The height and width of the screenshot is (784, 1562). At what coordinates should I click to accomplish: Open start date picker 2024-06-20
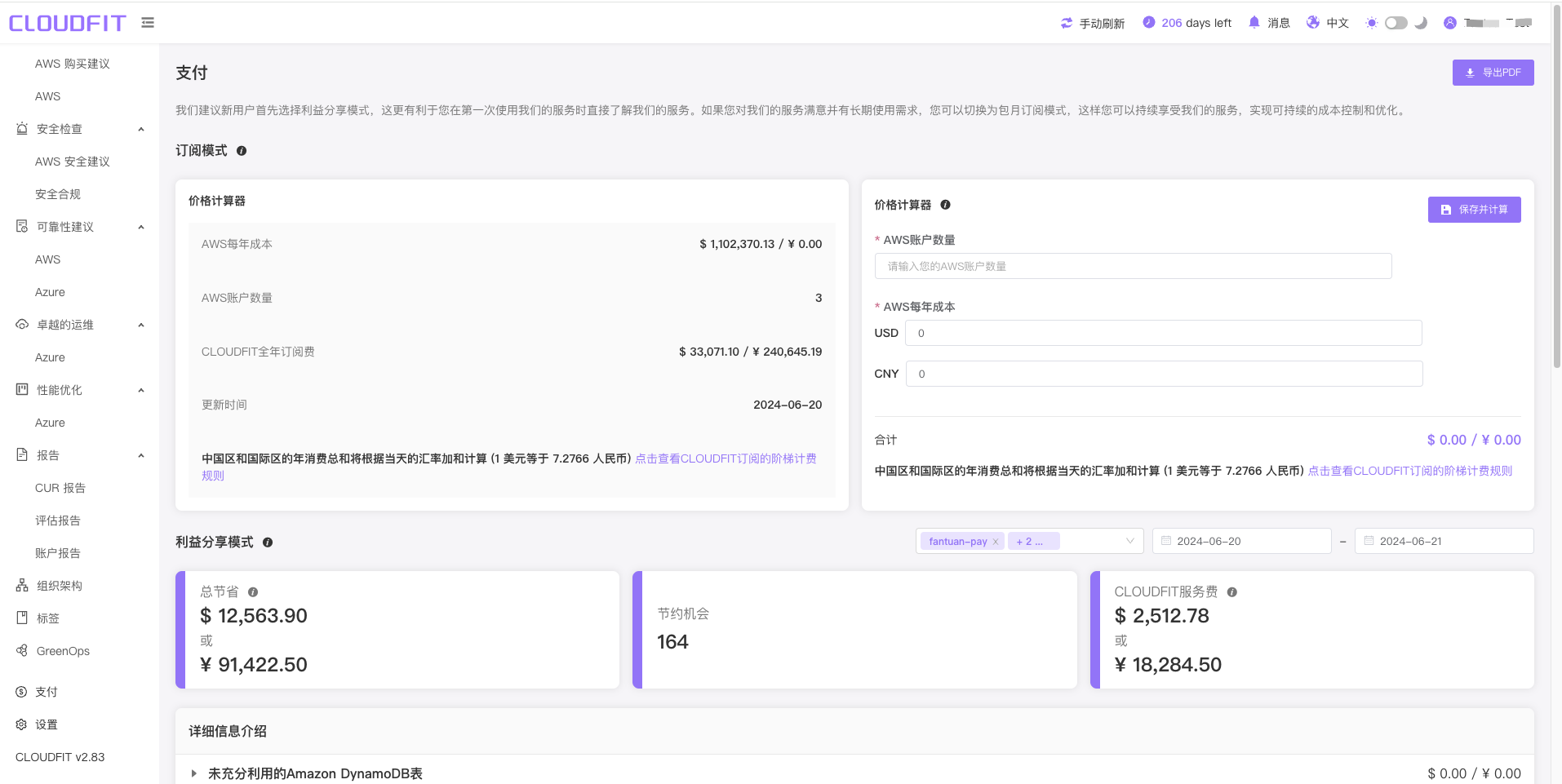(1241, 541)
